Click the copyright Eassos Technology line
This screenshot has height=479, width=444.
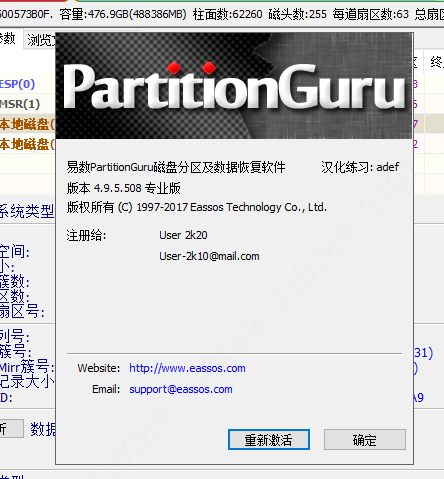coord(197,207)
